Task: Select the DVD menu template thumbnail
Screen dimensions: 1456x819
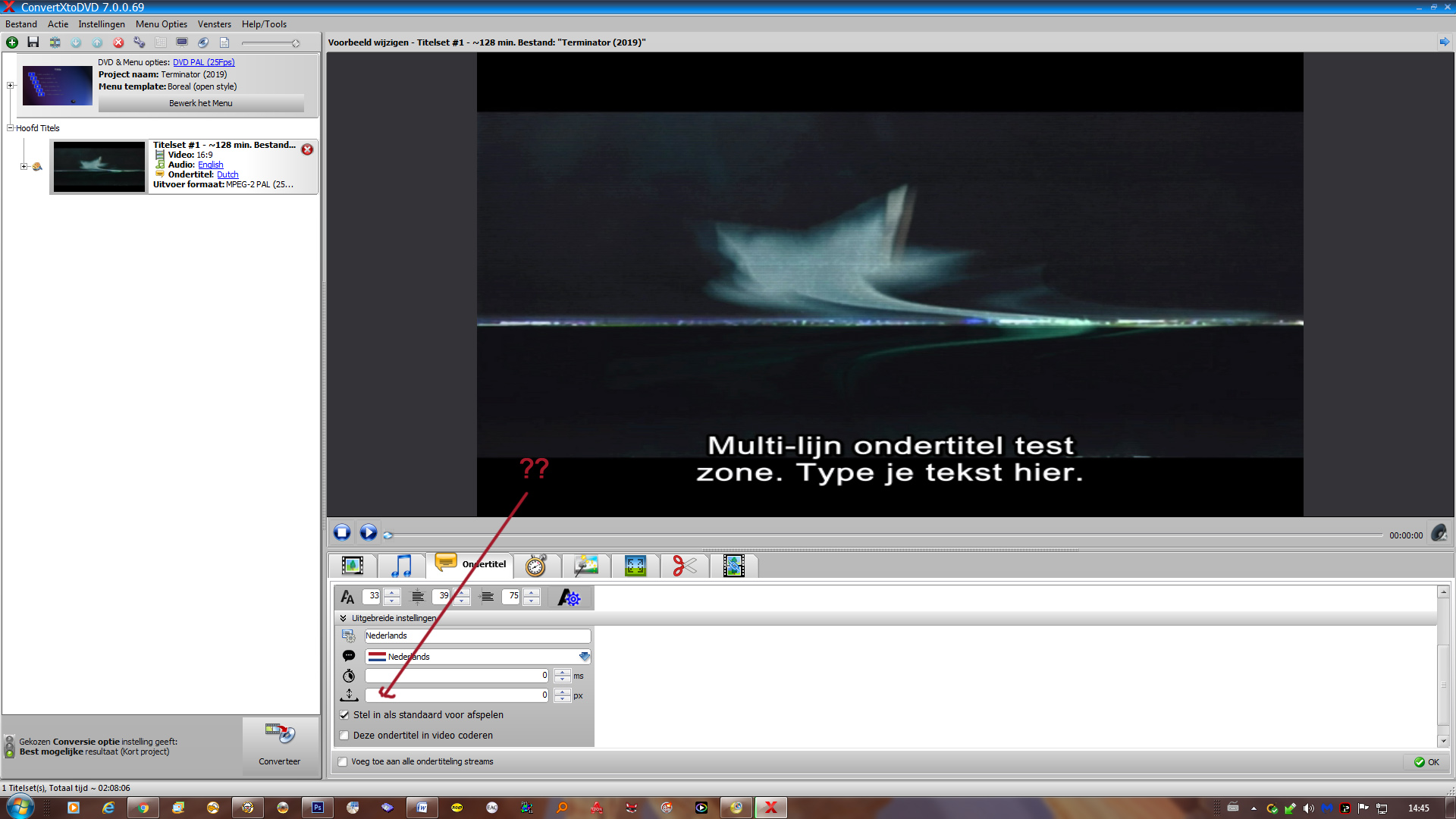Action: 58,85
